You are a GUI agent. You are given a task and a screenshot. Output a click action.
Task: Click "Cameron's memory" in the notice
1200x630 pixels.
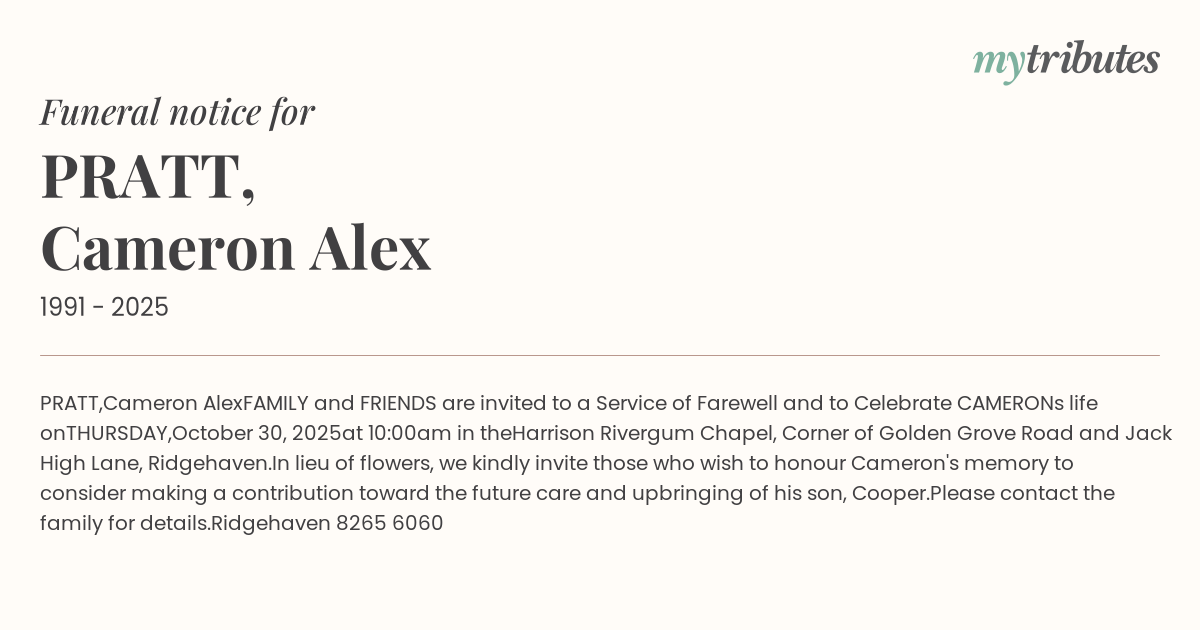[x=962, y=463]
